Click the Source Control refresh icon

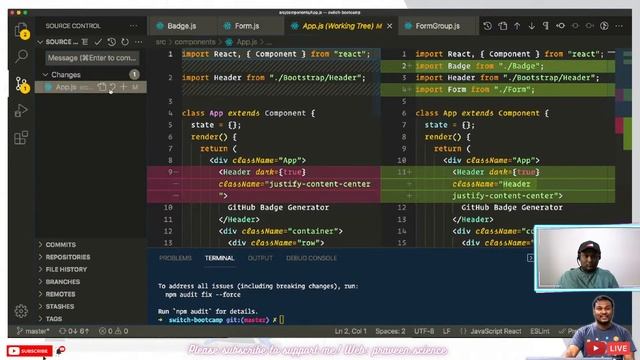click(125, 42)
